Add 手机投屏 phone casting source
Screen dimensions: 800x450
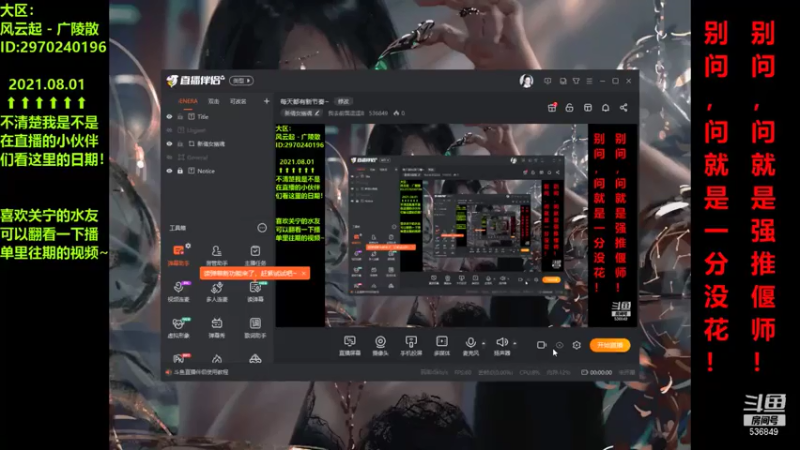click(x=411, y=345)
